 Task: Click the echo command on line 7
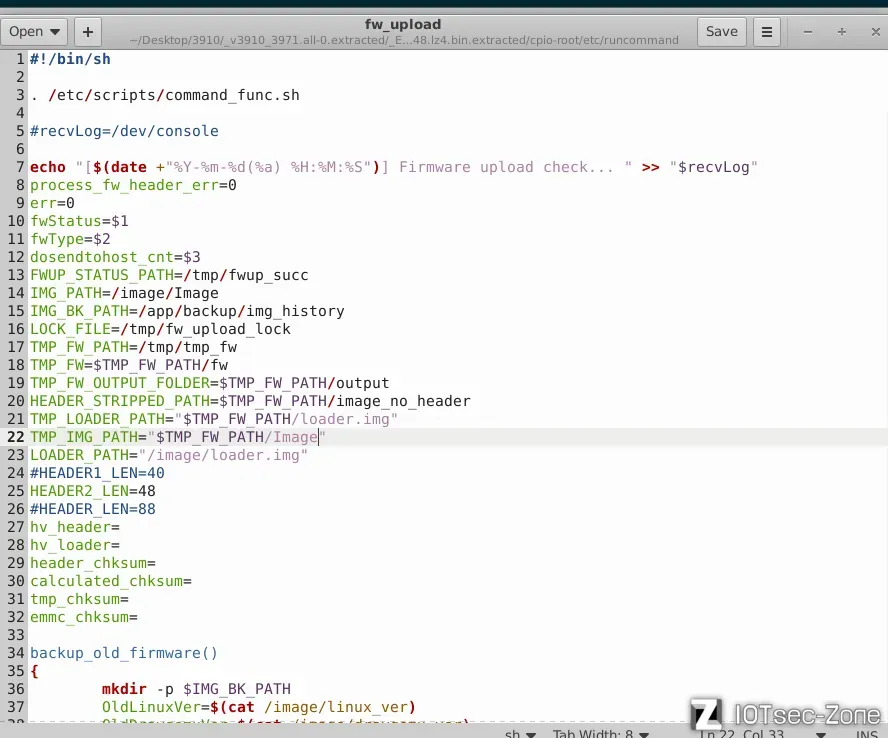point(47,167)
